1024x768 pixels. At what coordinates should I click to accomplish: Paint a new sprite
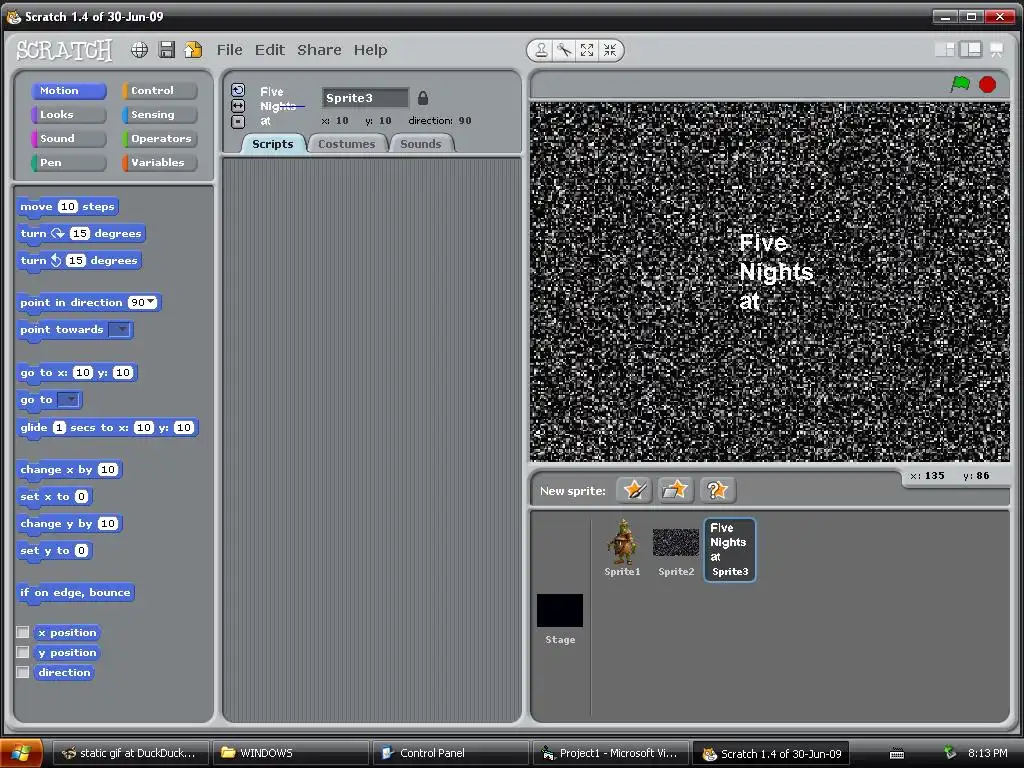pyautogui.click(x=634, y=490)
